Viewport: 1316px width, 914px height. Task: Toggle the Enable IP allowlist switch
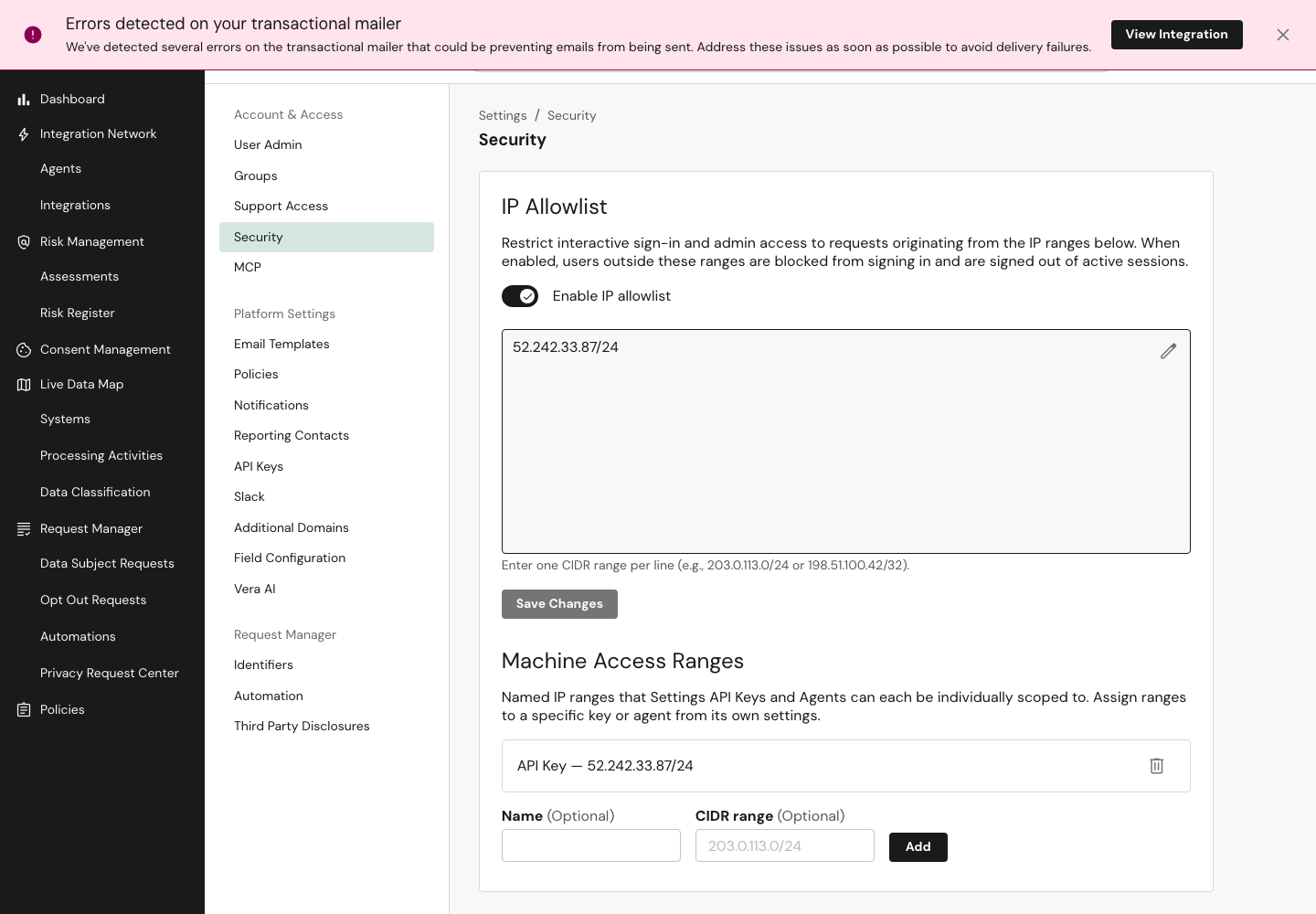pyautogui.click(x=520, y=296)
